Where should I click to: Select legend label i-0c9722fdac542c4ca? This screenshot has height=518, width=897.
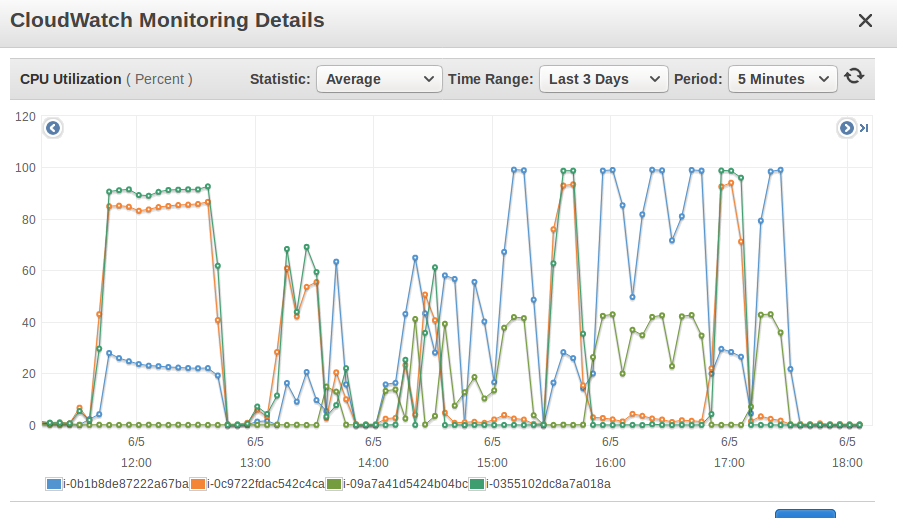pos(266,484)
